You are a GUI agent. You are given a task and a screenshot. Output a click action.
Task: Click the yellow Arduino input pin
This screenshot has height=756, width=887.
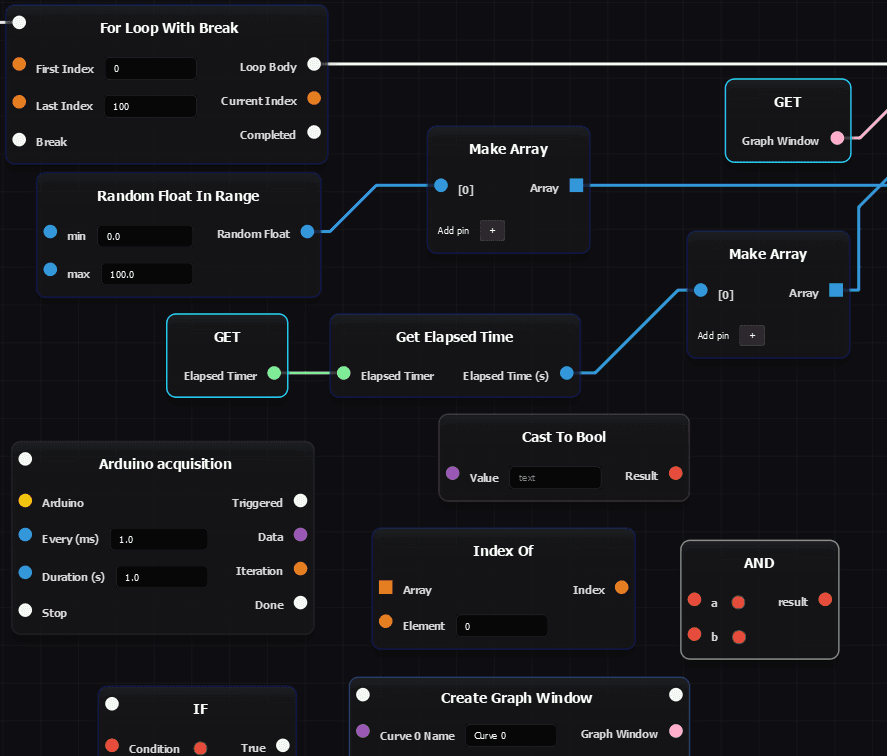pos(25,501)
